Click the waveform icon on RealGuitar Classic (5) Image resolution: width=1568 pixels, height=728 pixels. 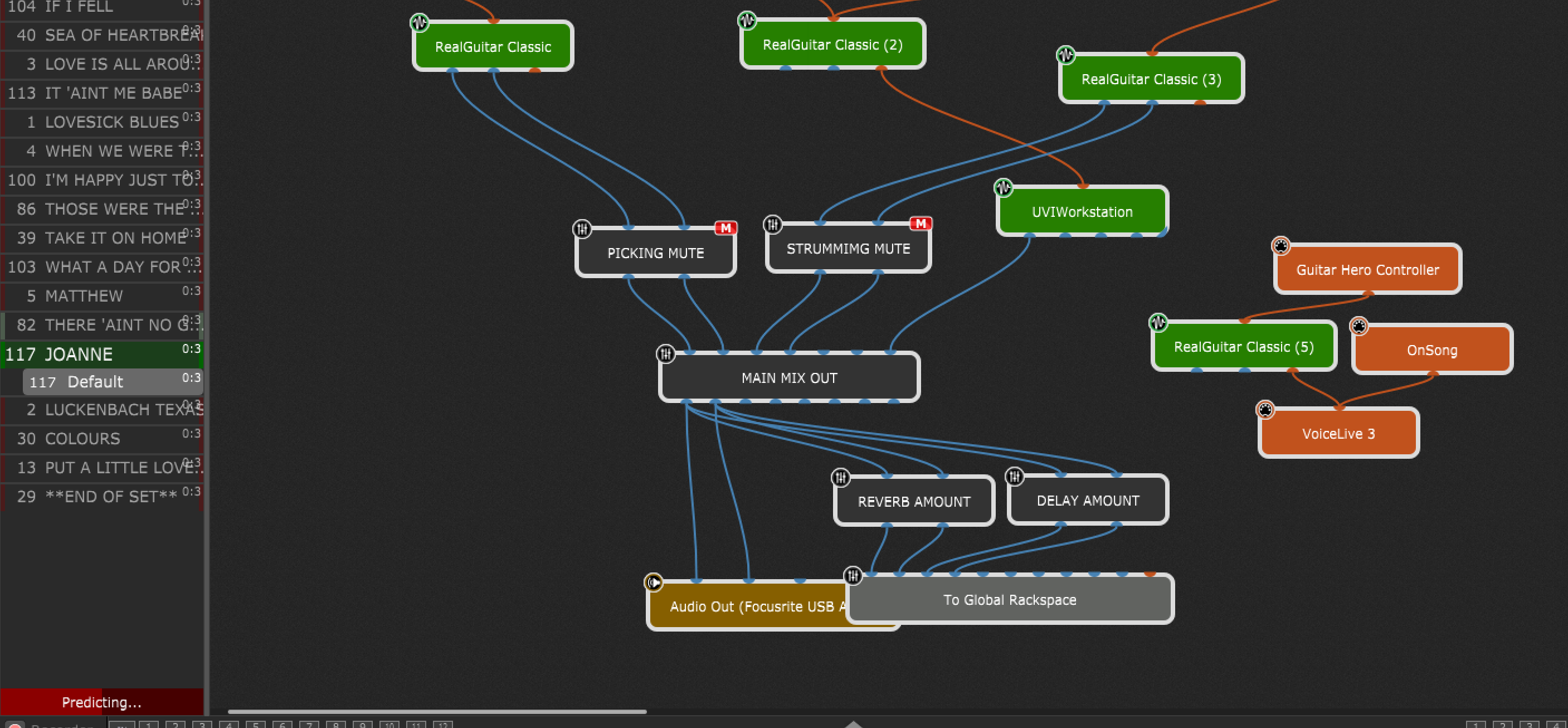(1158, 322)
